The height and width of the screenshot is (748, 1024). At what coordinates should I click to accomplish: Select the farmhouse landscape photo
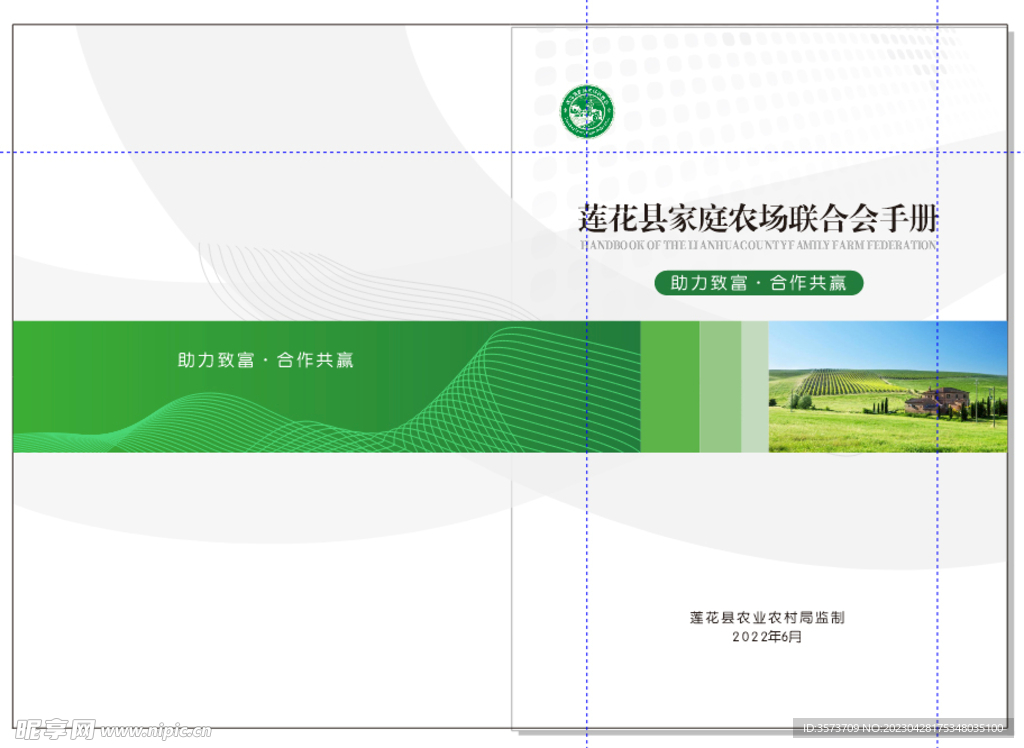pyautogui.click(x=887, y=386)
